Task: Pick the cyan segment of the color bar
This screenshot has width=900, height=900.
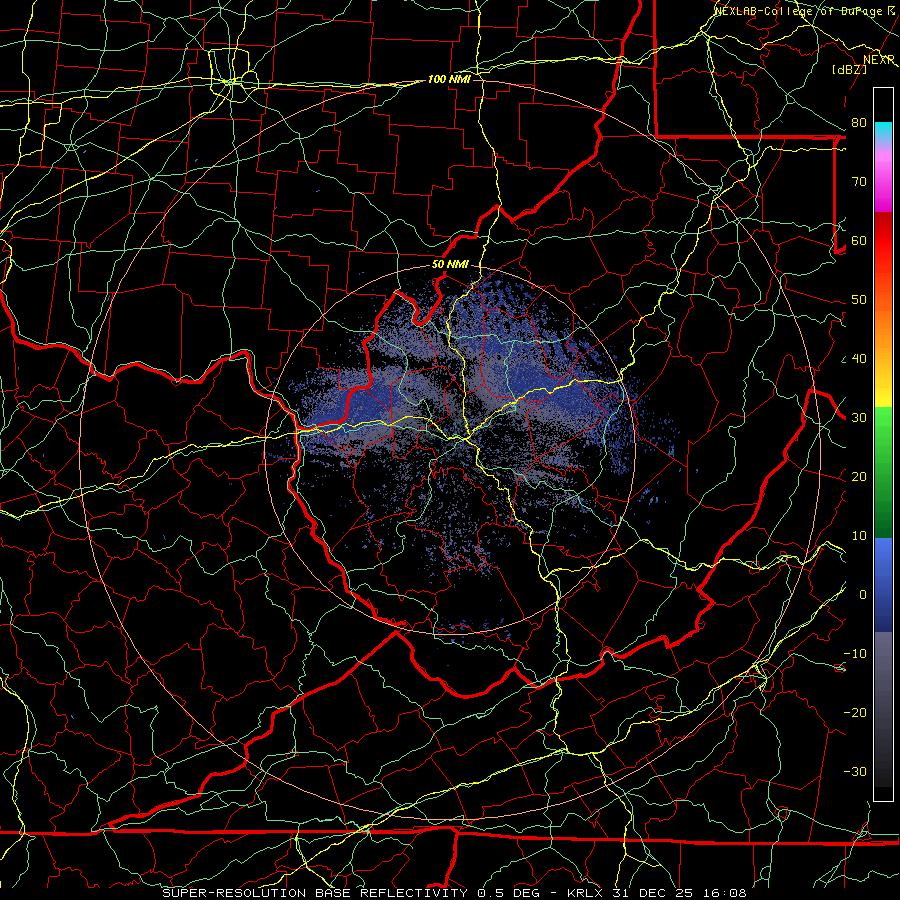Action: coord(883,132)
